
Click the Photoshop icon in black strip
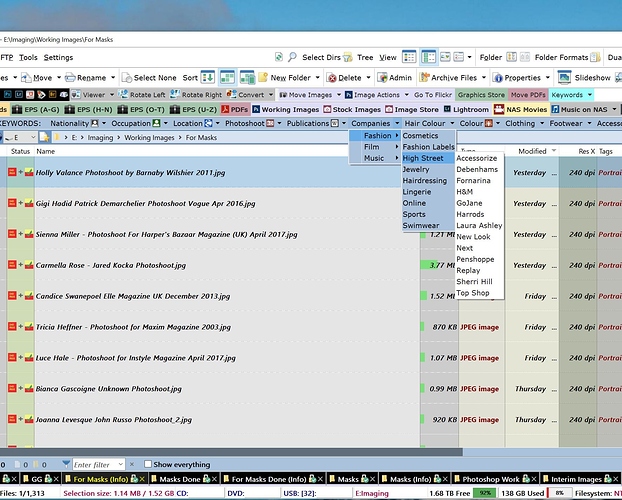(x=8, y=94)
